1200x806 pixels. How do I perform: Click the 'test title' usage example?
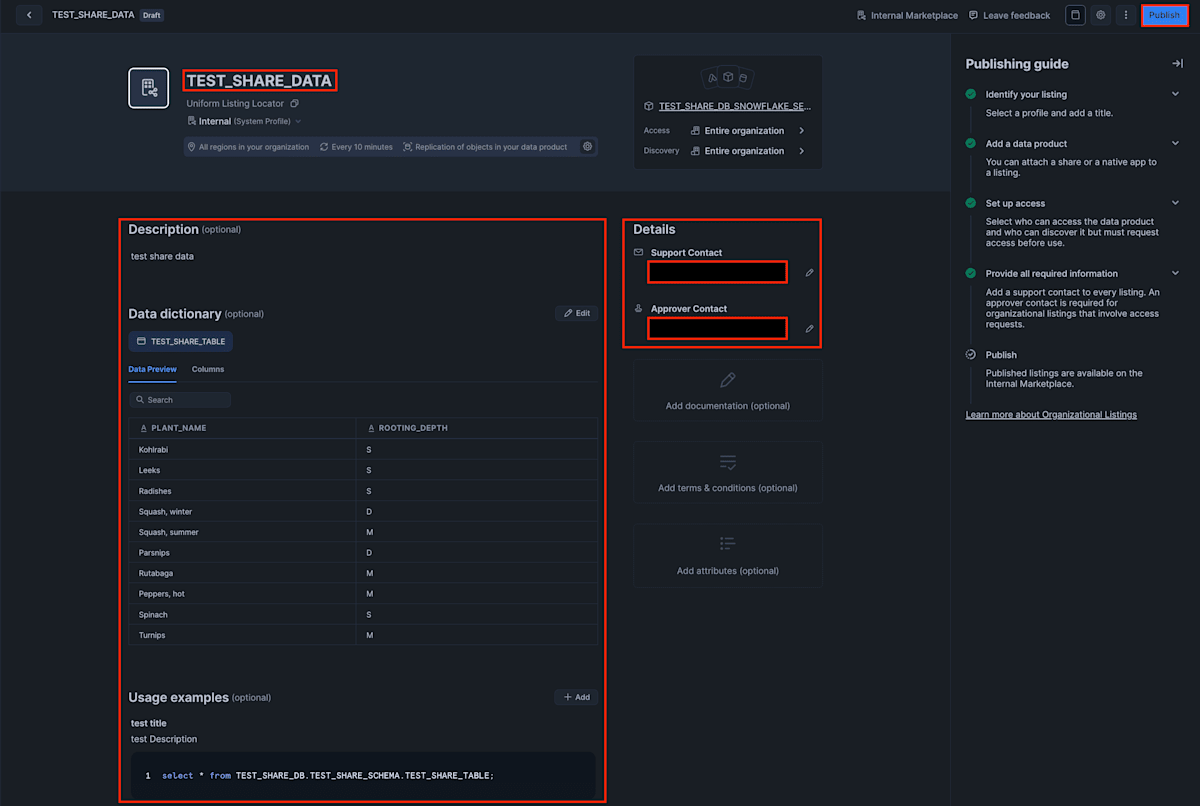pyautogui.click(x=149, y=723)
